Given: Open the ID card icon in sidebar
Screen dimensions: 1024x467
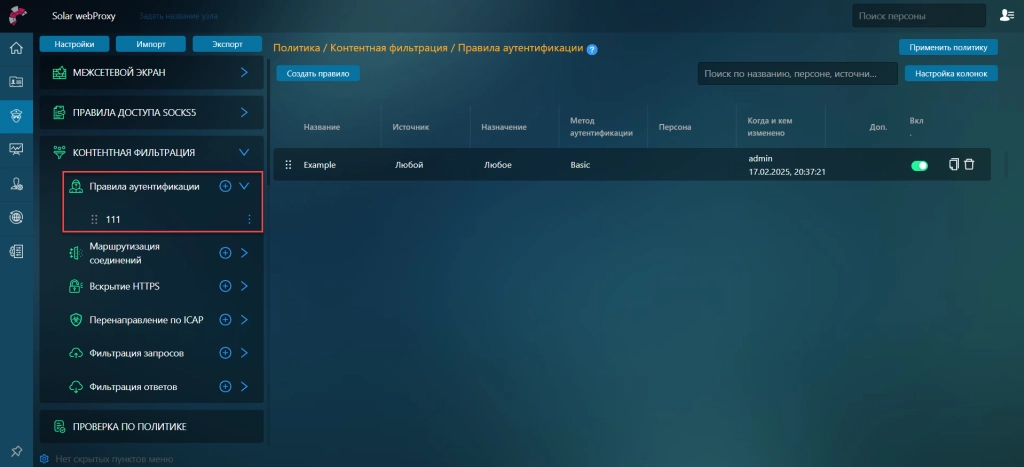Looking at the screenshot, I should click(x=16, y=82).
